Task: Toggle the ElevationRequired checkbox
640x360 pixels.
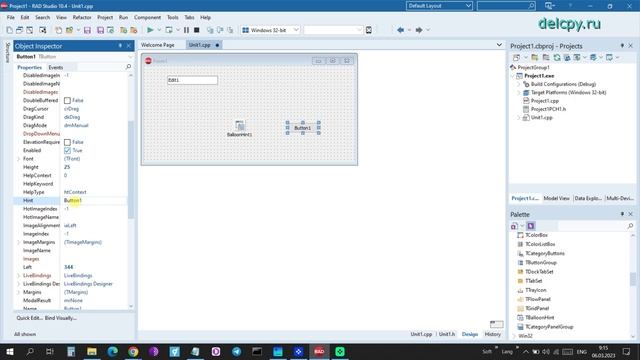Action: click(x=67, y=142)
